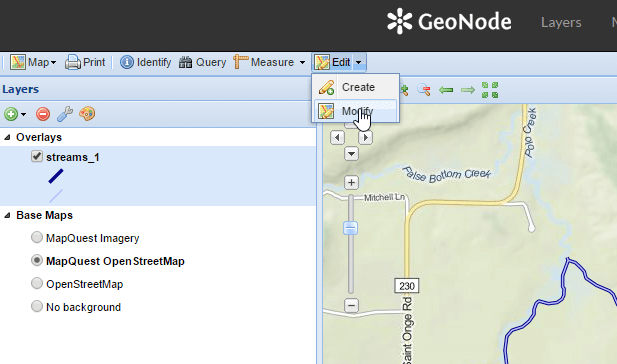Open layer properties wrench icon
Screen dimensions: 617x364
click(x=65, y=114)
